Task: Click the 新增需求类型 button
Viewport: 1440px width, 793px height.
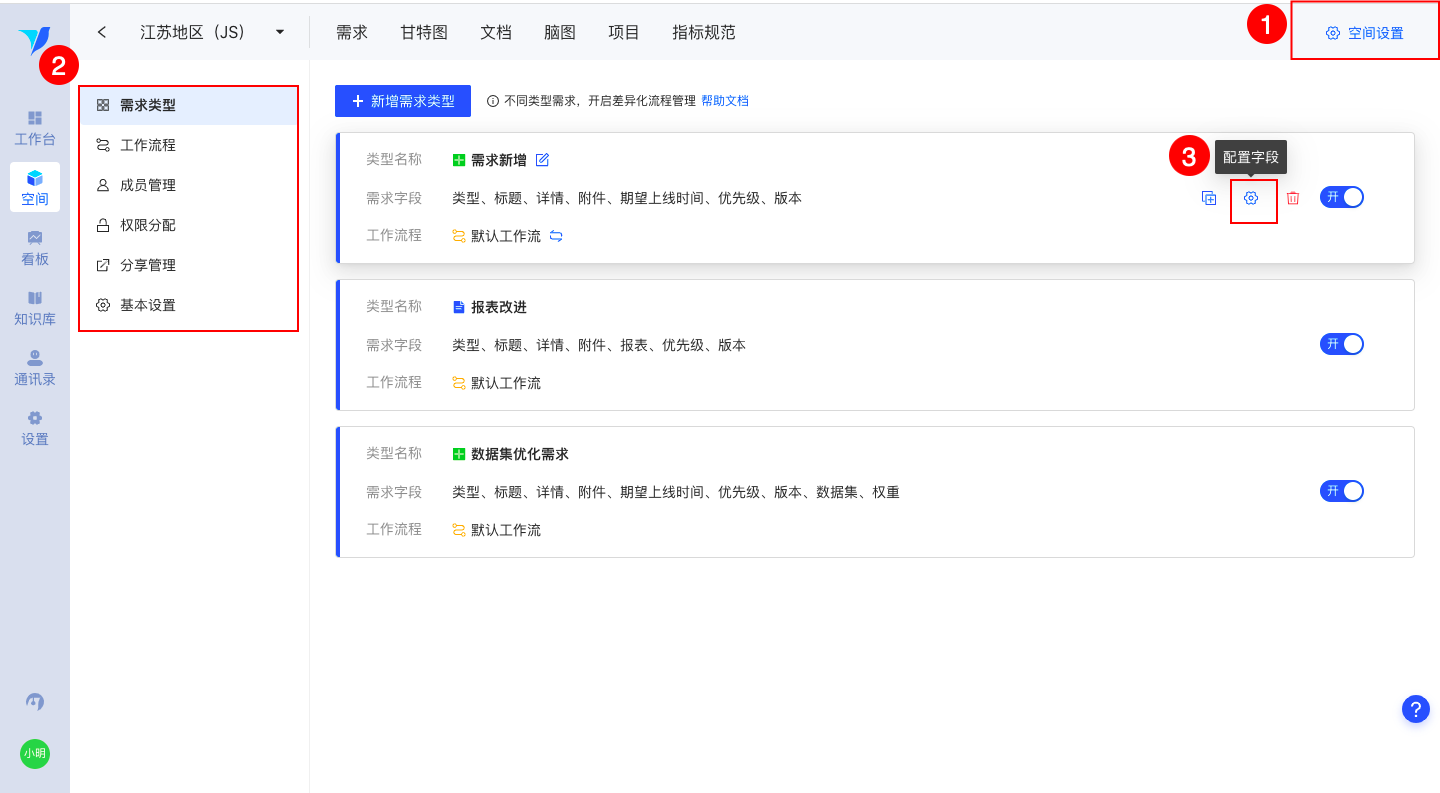Action: (403, 101)
